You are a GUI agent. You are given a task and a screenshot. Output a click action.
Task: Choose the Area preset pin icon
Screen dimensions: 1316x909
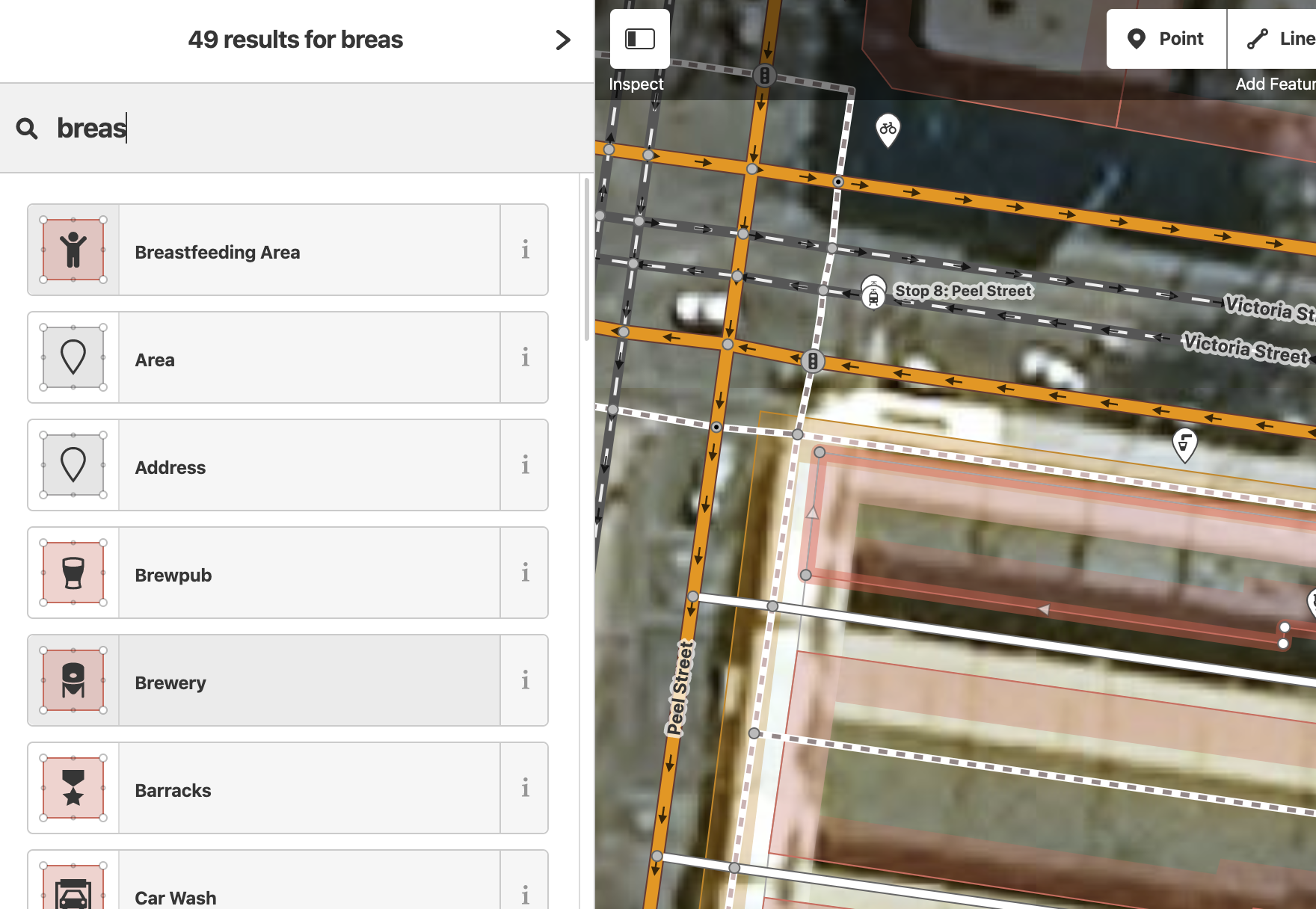[x=73, y=357]
